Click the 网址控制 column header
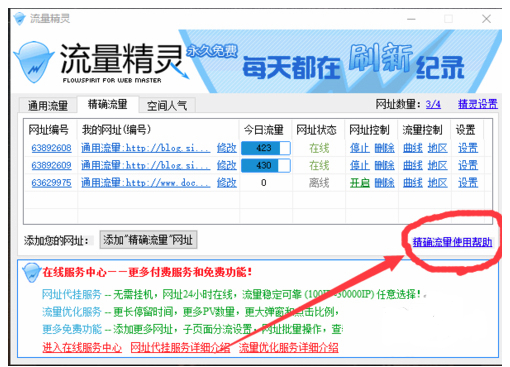The image size is (510, 367). coord(369,130)
